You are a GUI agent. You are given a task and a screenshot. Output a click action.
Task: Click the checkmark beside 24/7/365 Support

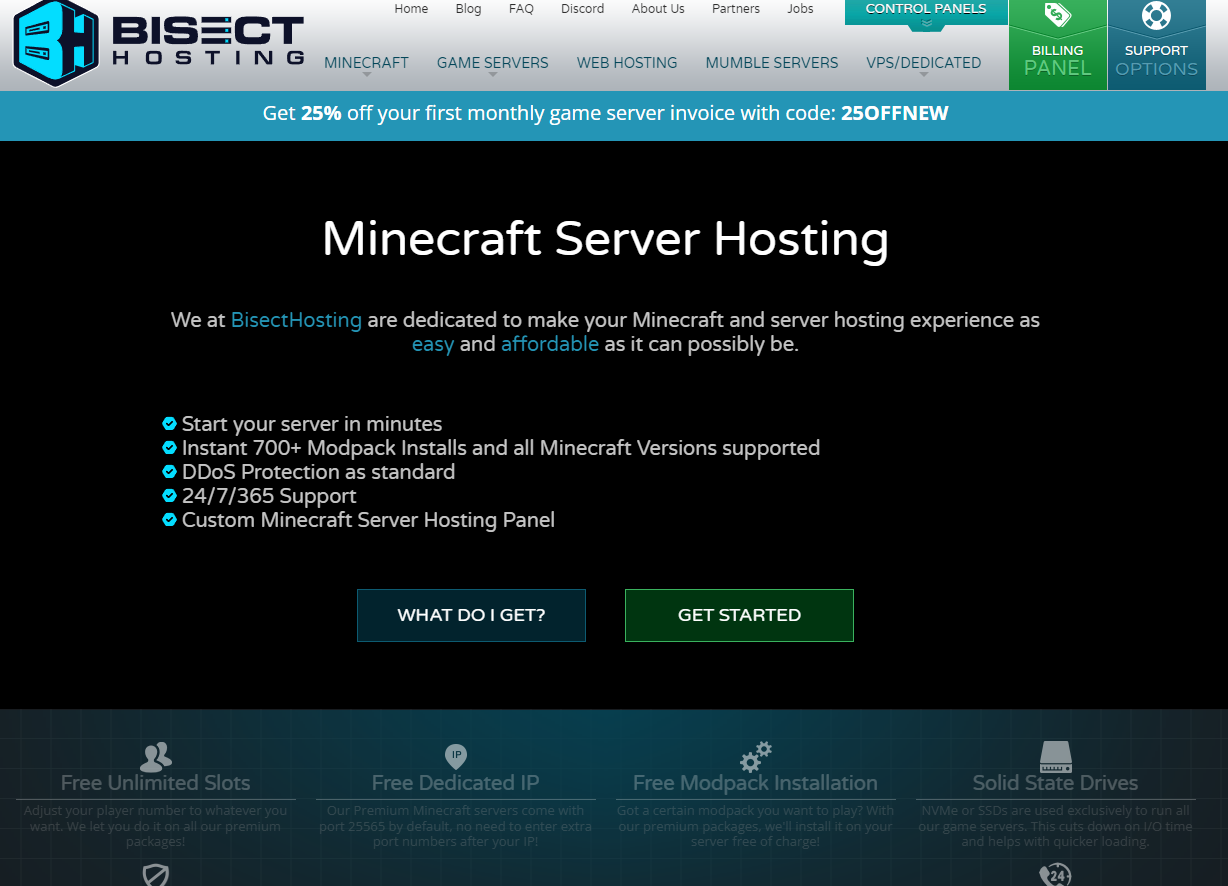coord(168,494)
